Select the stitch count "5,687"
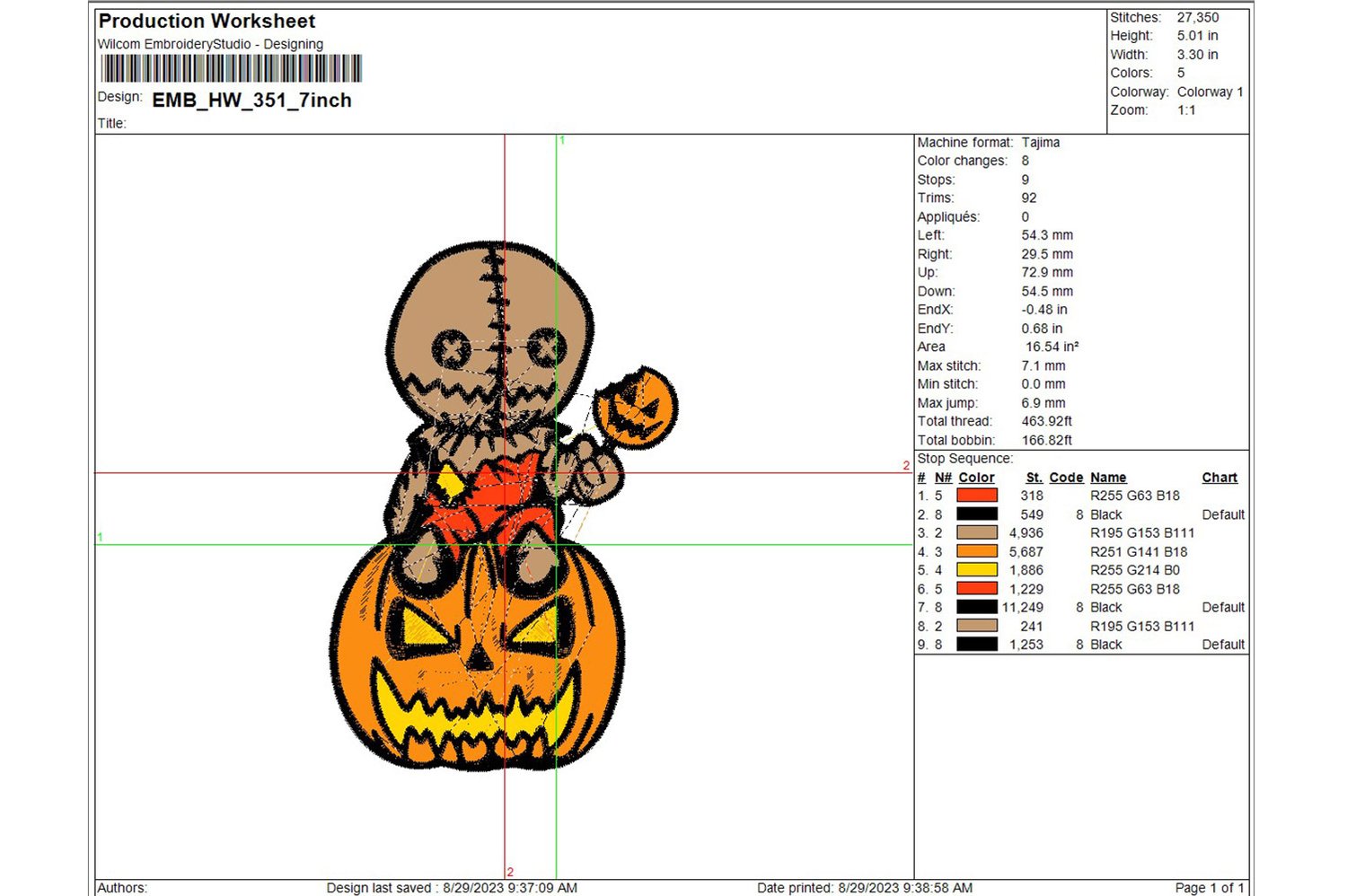Screen dimensions: 1347x896 [1026, 552]
